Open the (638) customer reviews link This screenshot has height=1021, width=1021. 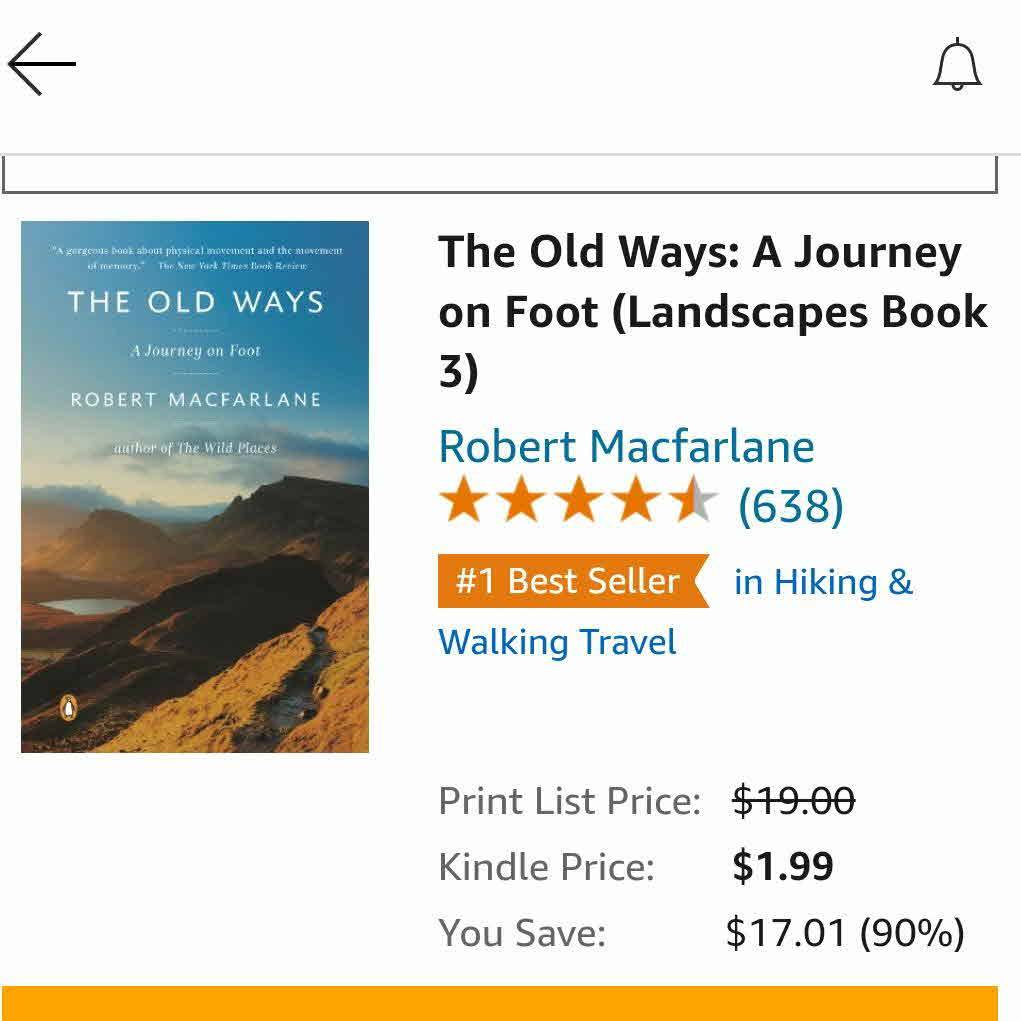790,505
